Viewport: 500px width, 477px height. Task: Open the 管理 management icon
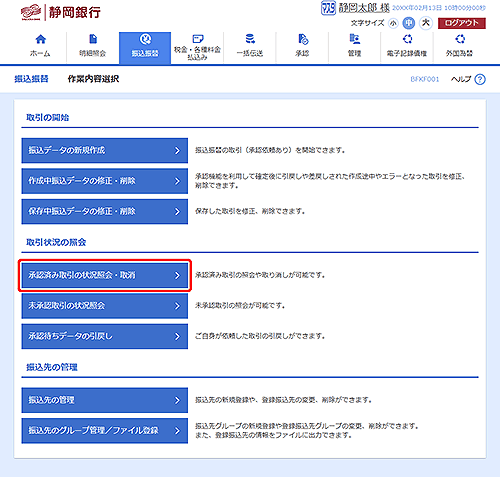(x=355, y=39)
